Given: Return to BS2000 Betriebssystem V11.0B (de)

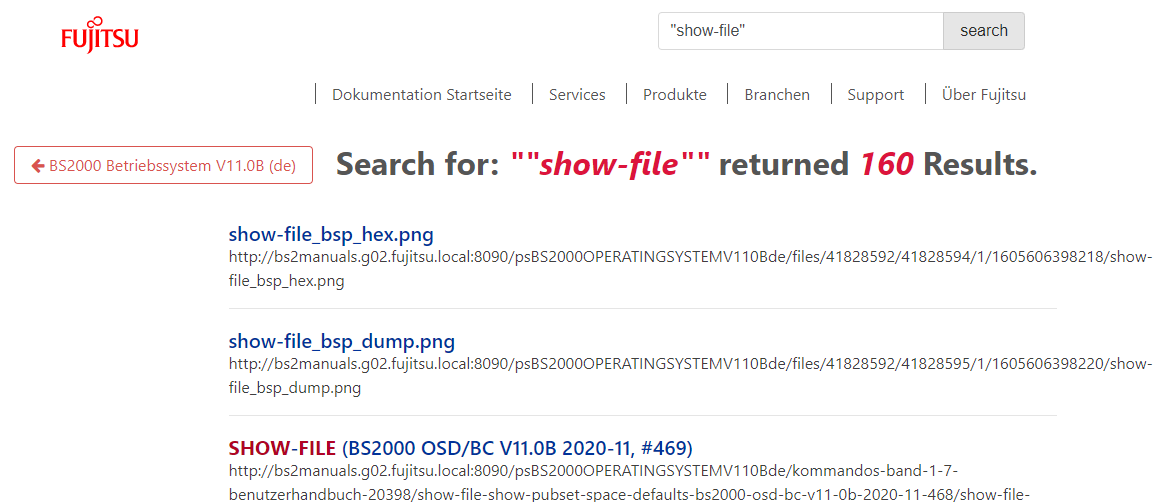Looking at the screenshot, I should (x=163, y=166).
